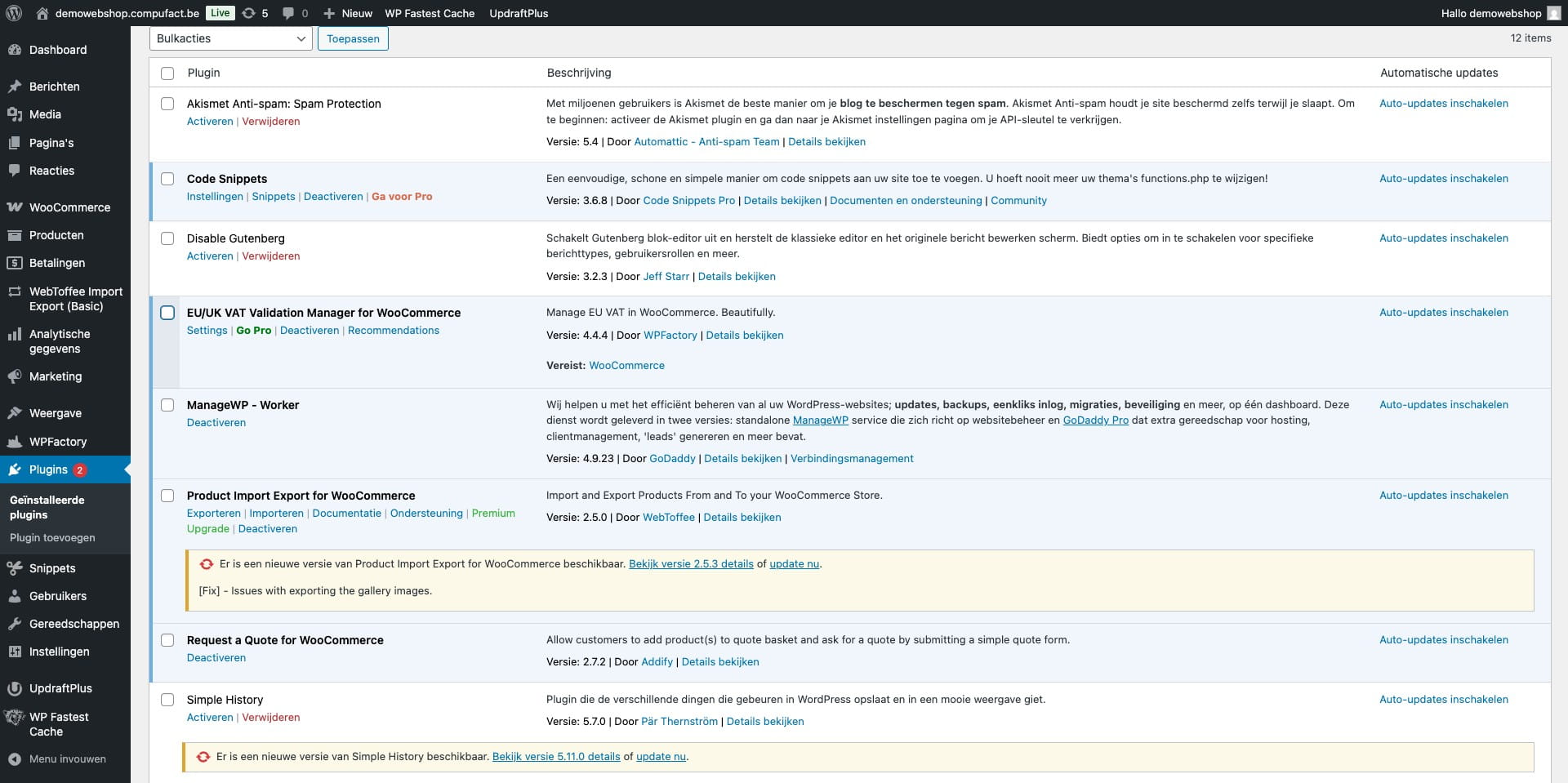Open the Bulkacties dropdown
The height and width of the screenshot is (783, 1568).
tap(231, 38)
